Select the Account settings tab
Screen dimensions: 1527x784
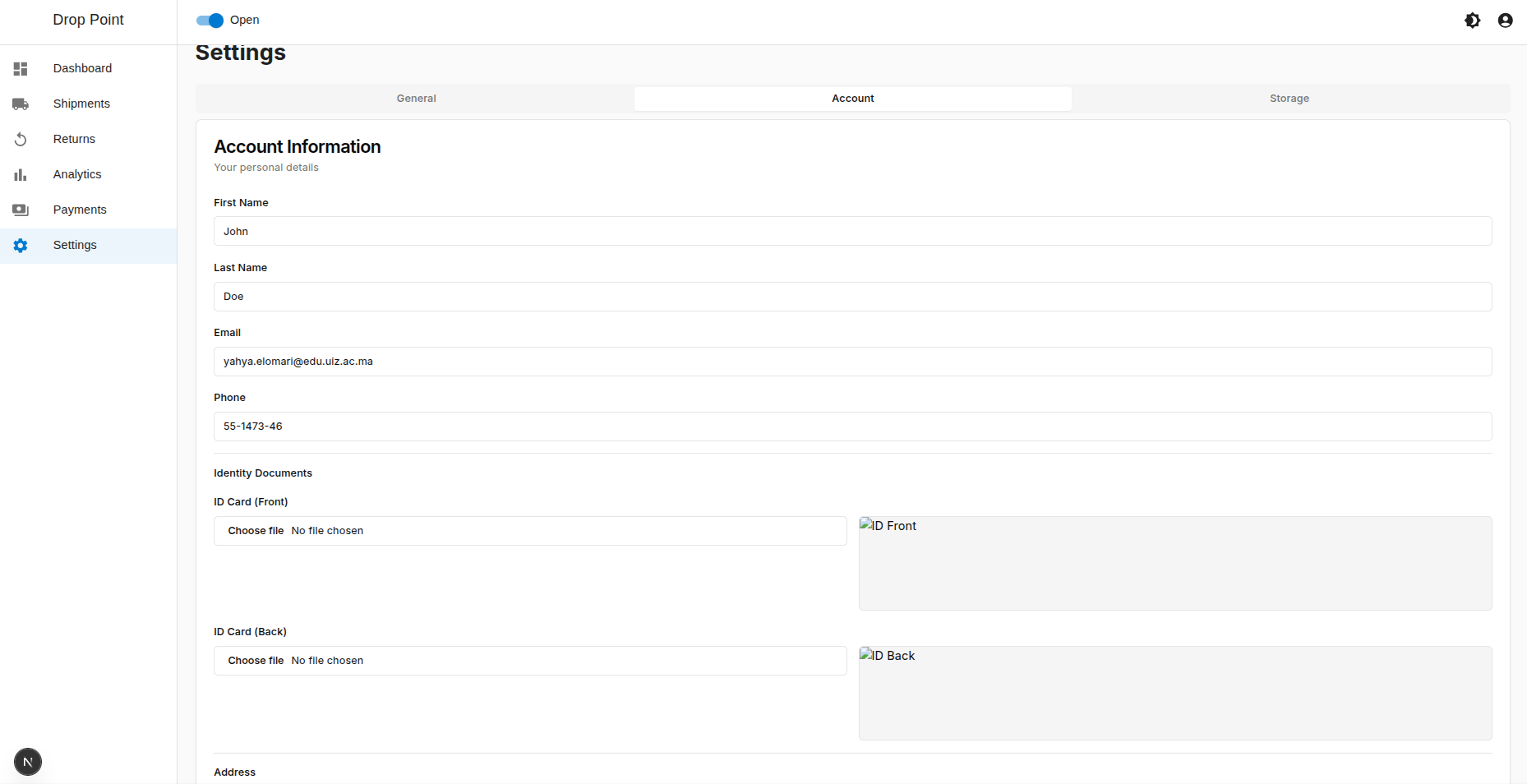[852, 98]
